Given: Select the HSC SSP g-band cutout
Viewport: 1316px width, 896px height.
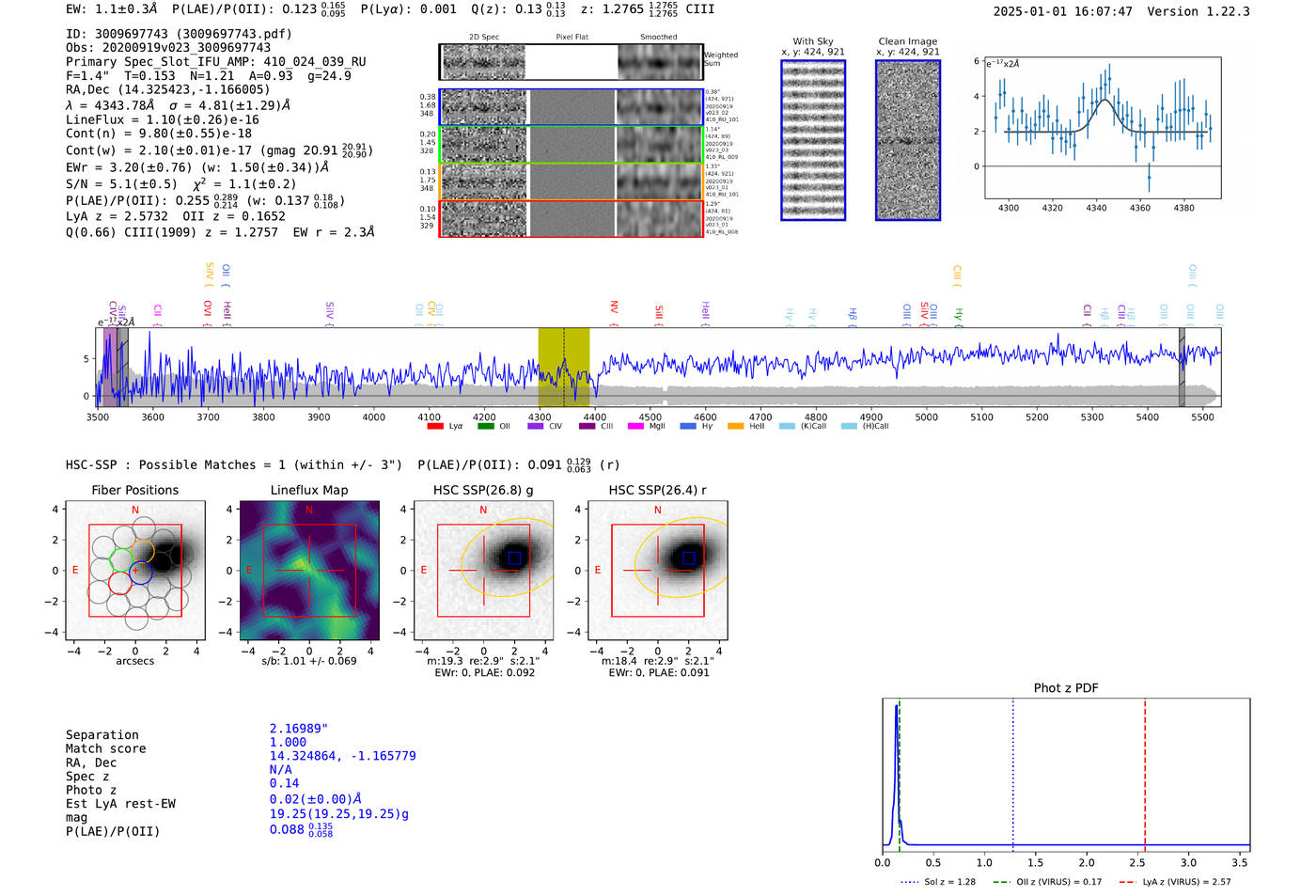Looking at the screenshot, I should pos(484,571).
